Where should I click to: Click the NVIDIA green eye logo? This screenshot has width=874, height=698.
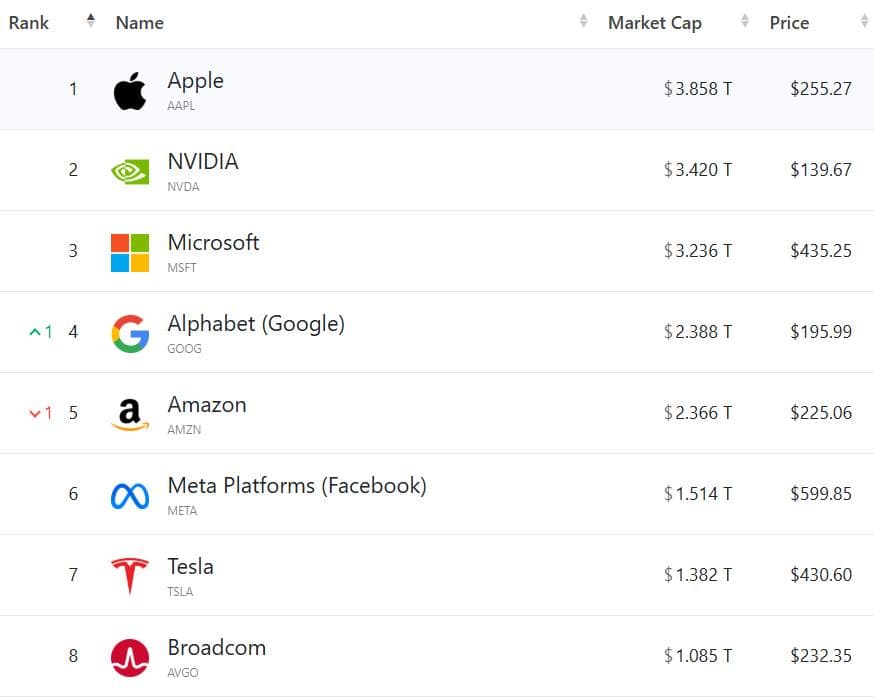(x=130, y=172)
